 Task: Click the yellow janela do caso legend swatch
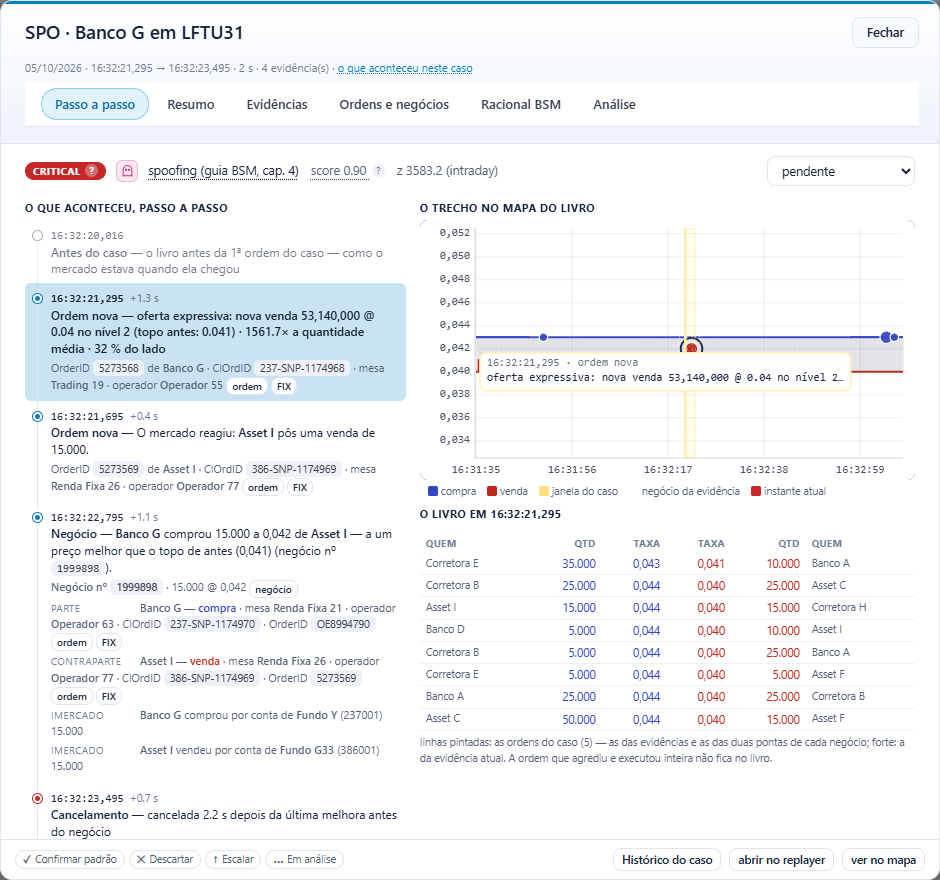click(544, 491)
